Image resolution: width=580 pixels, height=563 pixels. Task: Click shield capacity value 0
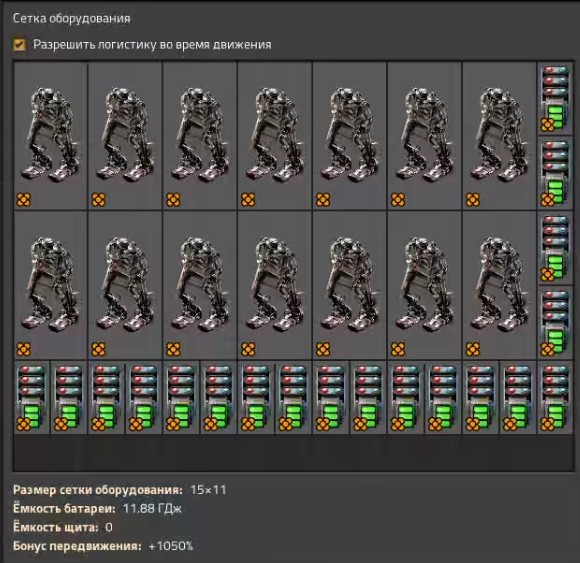pyautogui.click(x=109, y=527)
